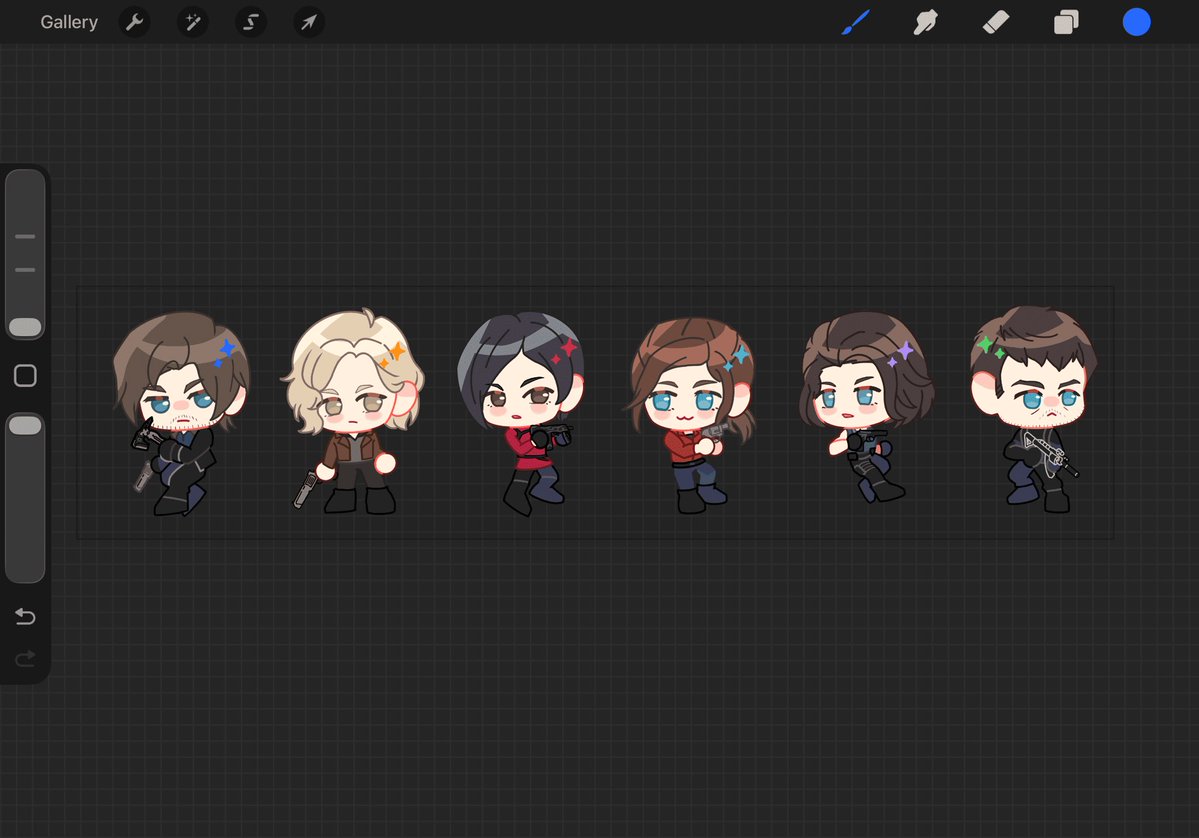Image resolution: width=1199 pixels, height=838 pixels.
Task: Select the Smudge tool
Action: 925,22
